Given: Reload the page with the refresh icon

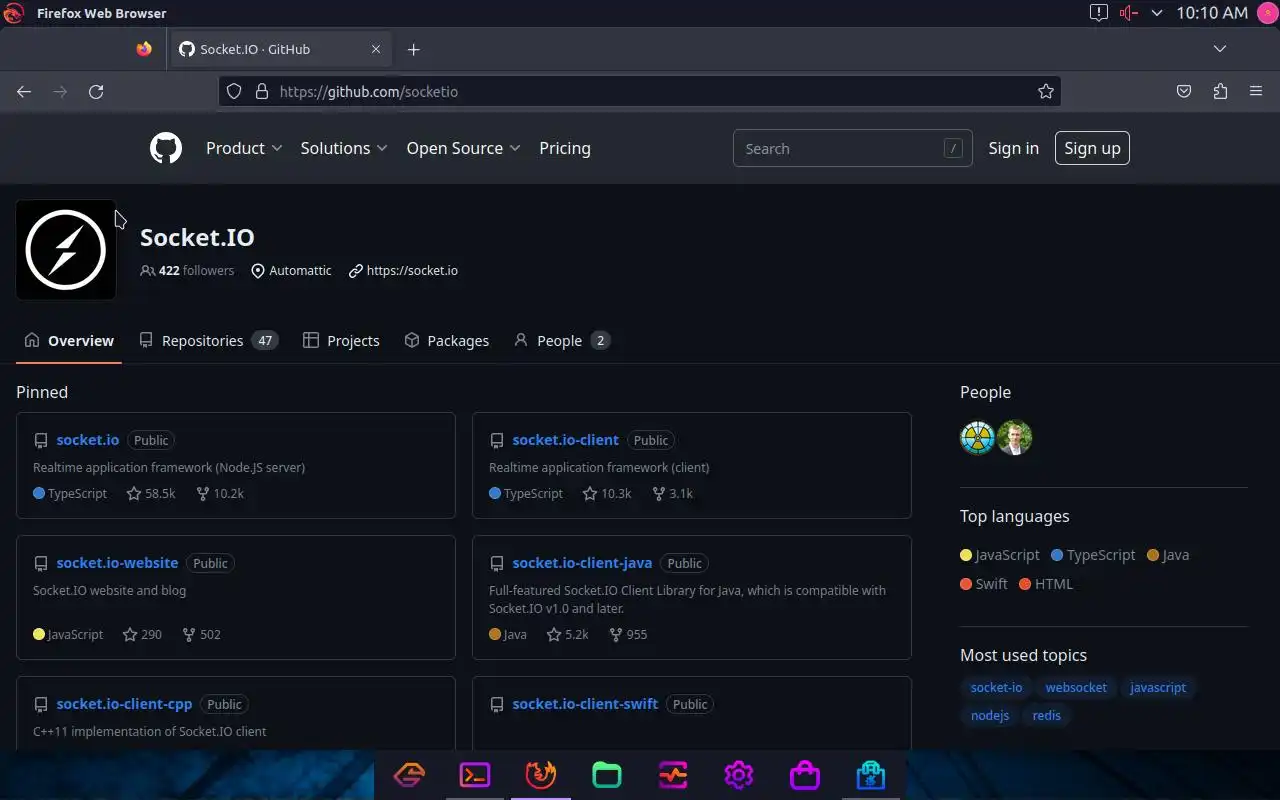Looking at the screenshot, I should [96, 91].
